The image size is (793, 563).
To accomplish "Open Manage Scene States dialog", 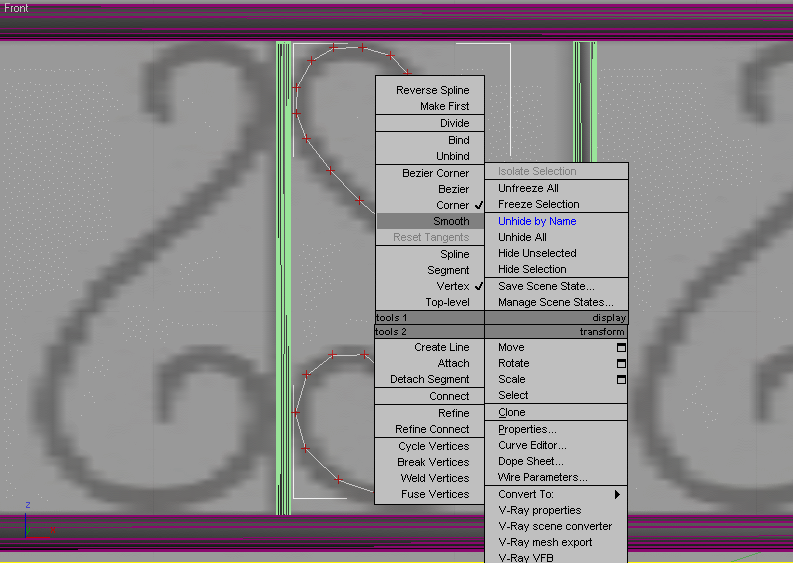I will 556,302.
